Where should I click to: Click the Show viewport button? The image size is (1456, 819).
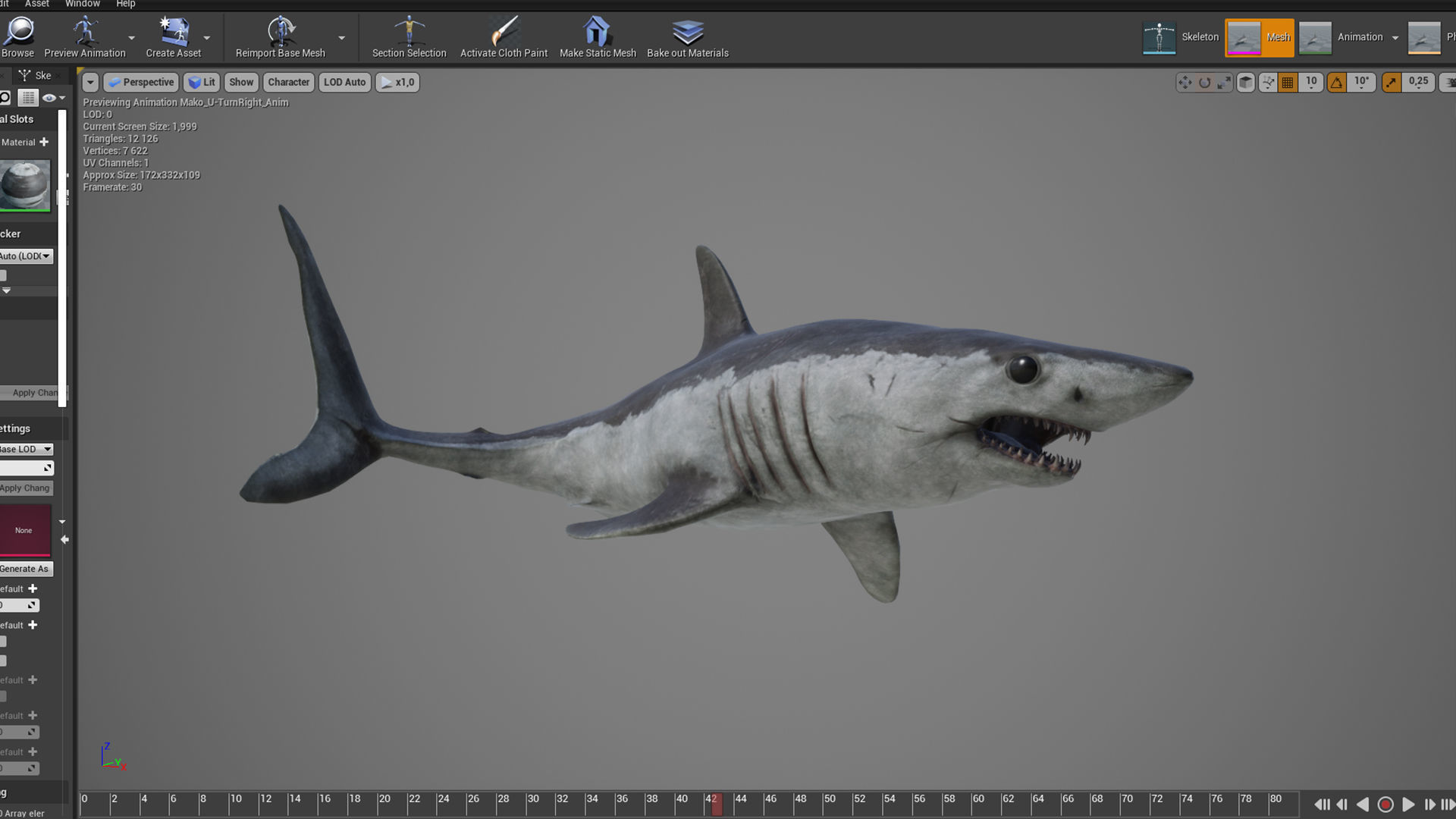coord(241,83)
